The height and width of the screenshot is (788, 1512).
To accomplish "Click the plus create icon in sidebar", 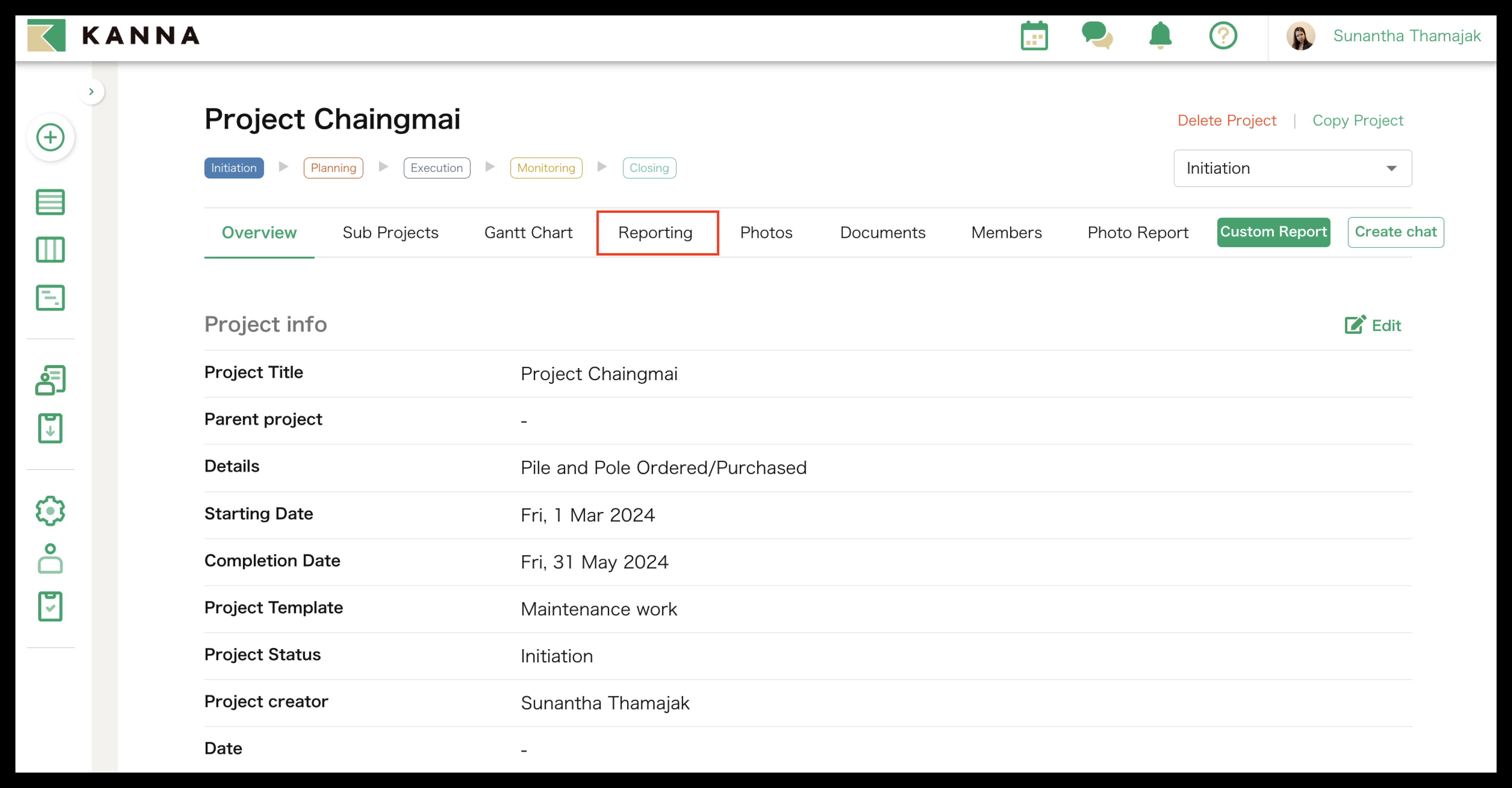I will 51,137.
